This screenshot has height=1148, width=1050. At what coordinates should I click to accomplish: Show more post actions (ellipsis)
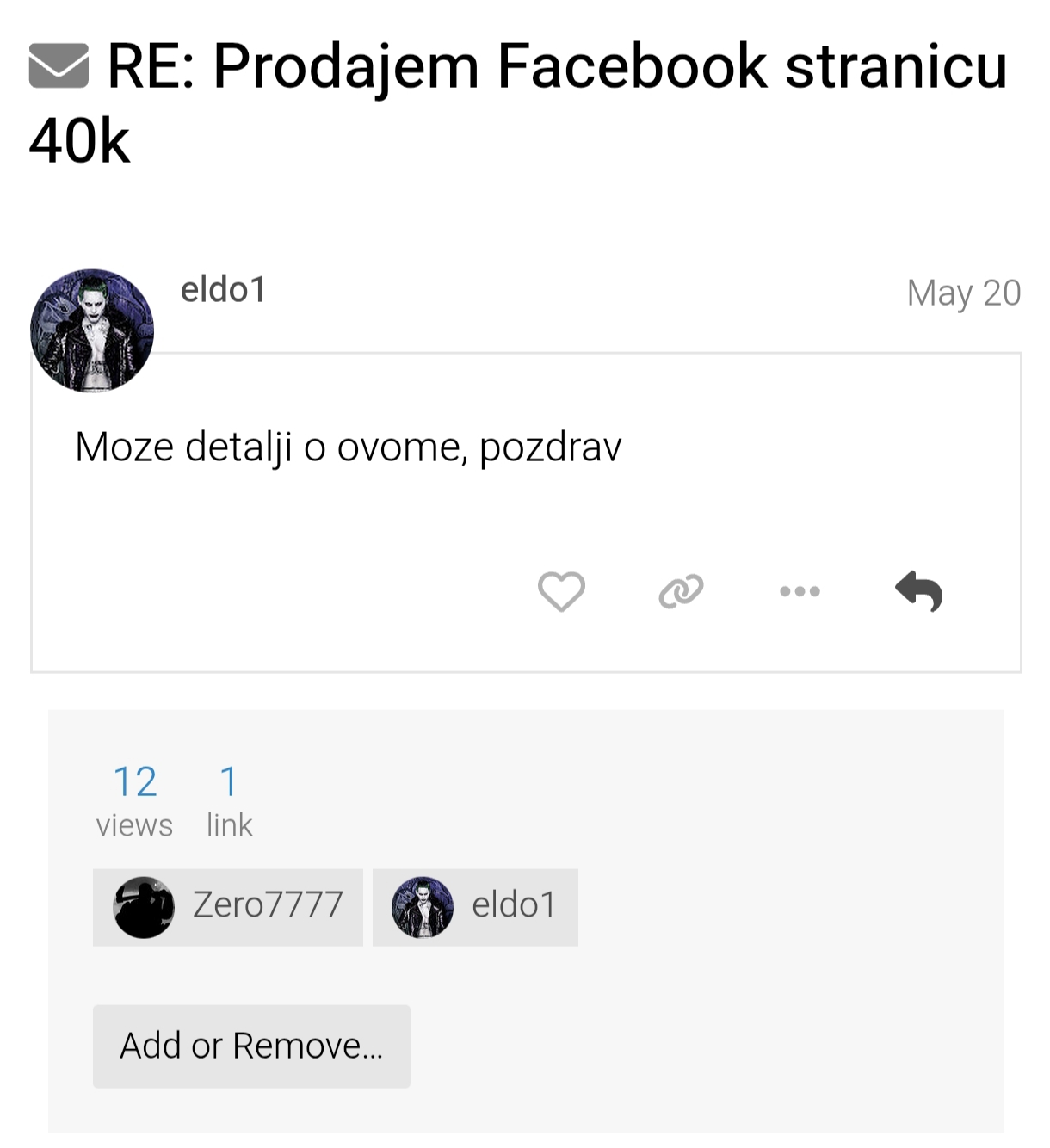[800, 591]
